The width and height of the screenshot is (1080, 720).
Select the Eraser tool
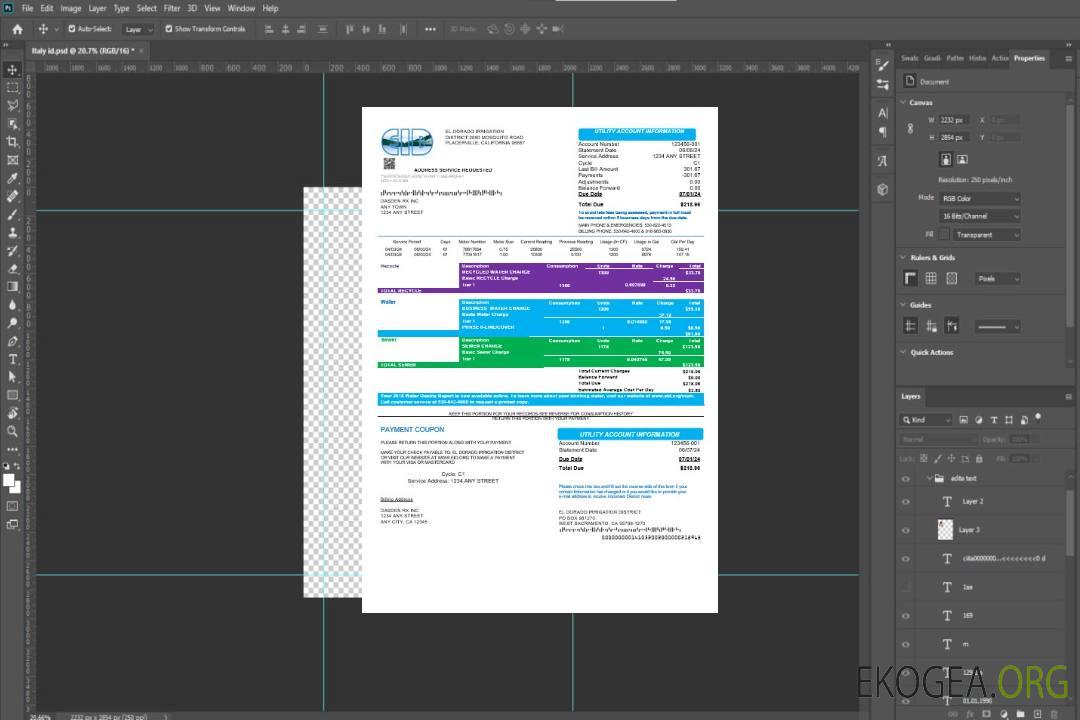pyautogui.click(x=12, y=269)
